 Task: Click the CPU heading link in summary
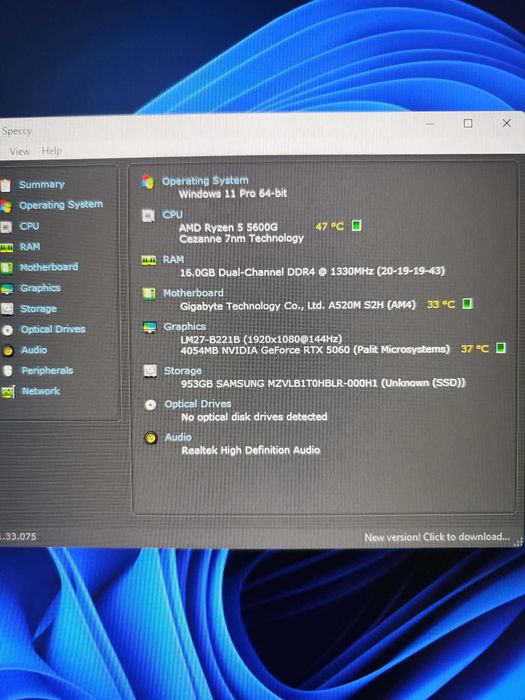(x=172, y=215)
